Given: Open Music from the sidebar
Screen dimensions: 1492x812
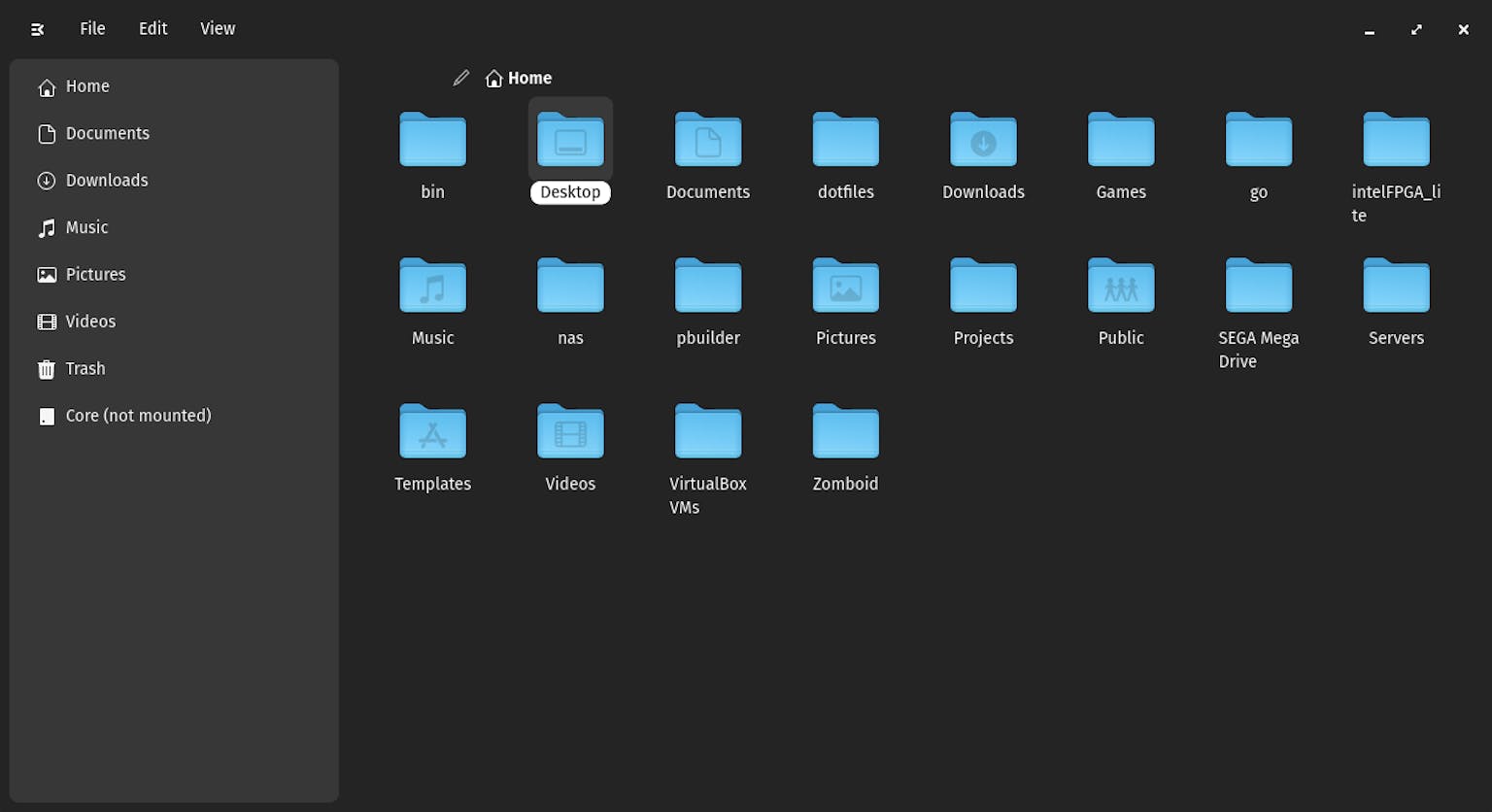Looking at the screenshot, I should 86,227.
